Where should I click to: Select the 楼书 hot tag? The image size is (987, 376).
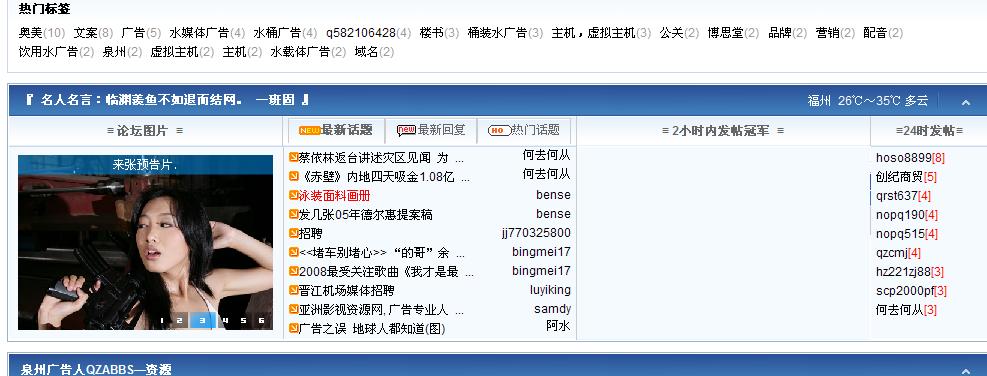(x=432, y=33)
